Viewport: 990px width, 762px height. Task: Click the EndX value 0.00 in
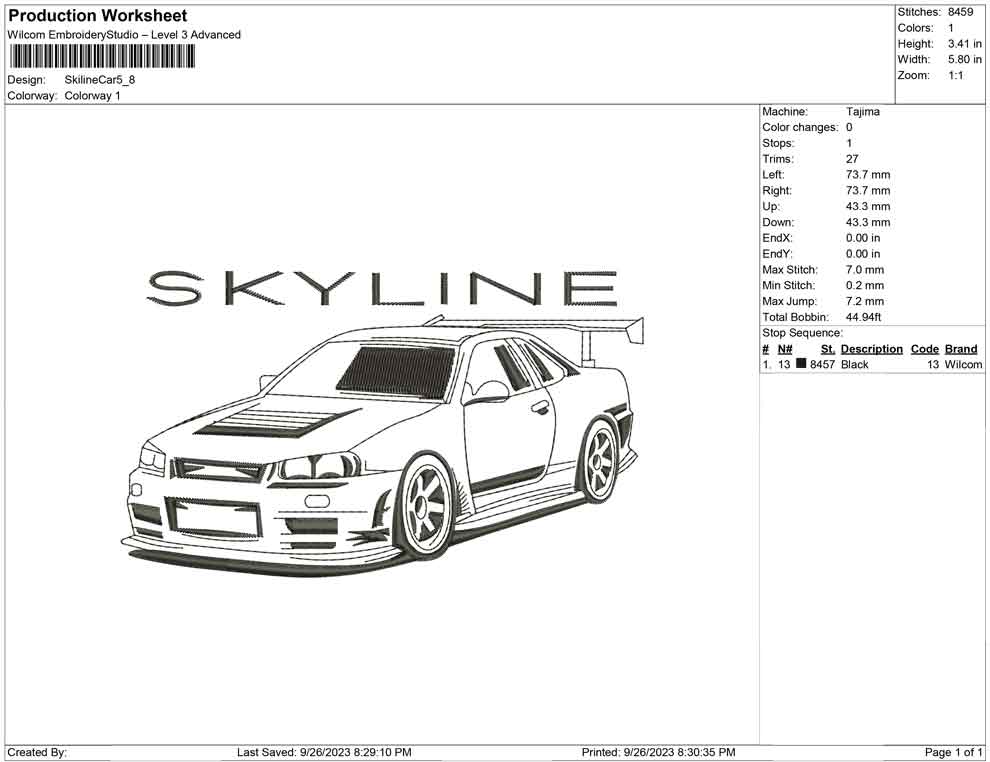click(x=863, y=238)
